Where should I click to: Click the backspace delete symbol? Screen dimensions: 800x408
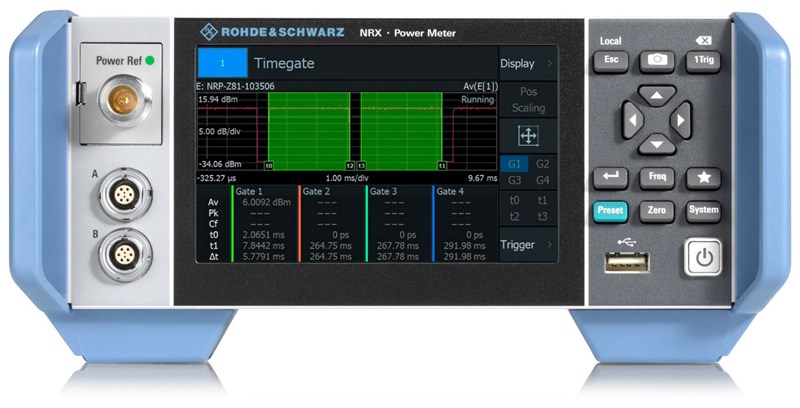pyautogui.click(x=704, y=41)
